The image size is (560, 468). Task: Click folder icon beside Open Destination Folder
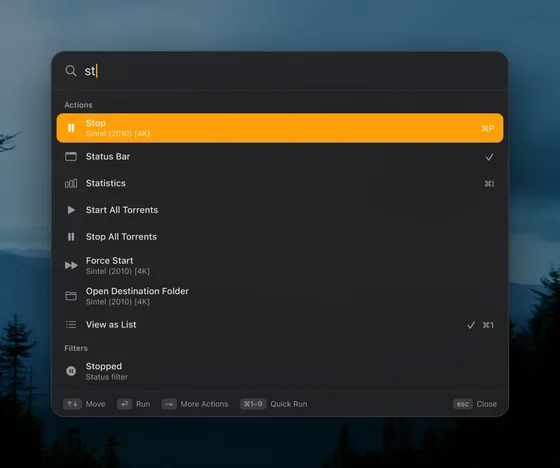(71, 296)
